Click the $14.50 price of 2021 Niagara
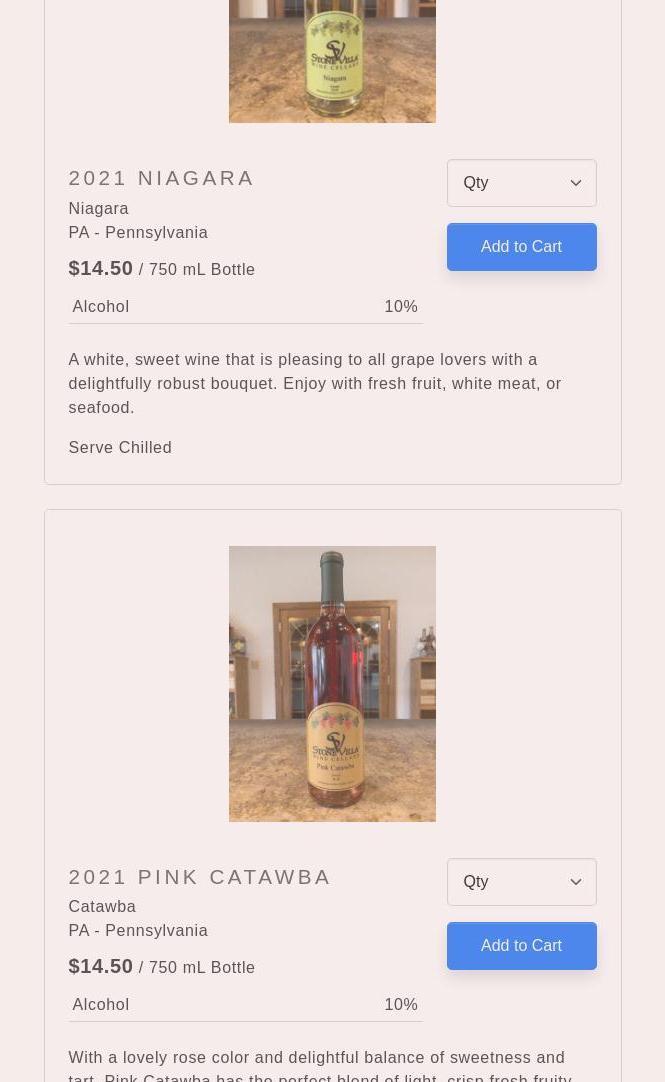Image resolution: width=665 pixels, height=1082 pixels. [x=100, y=268]
